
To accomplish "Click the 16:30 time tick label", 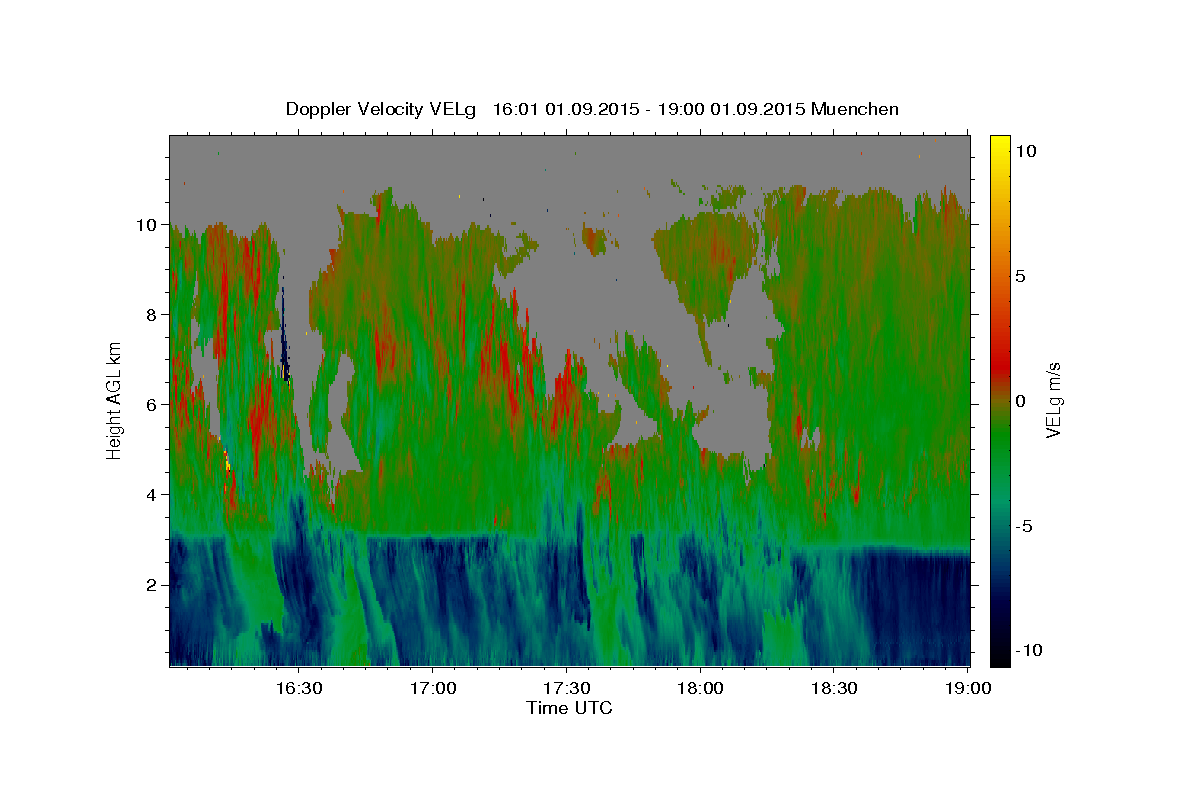I will pos(299,689).
